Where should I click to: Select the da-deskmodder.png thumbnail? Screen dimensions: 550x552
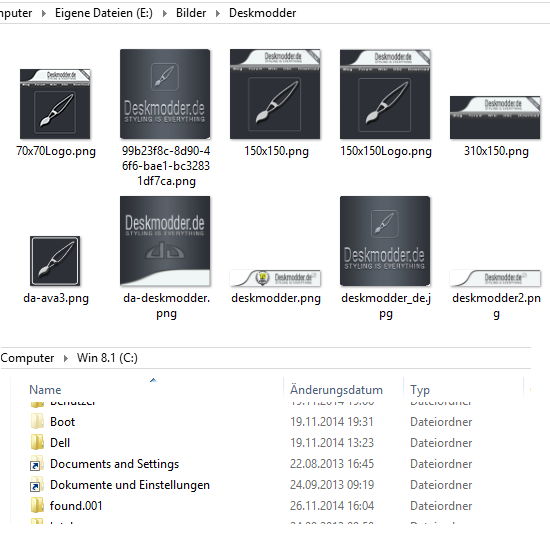pos(165,241)
